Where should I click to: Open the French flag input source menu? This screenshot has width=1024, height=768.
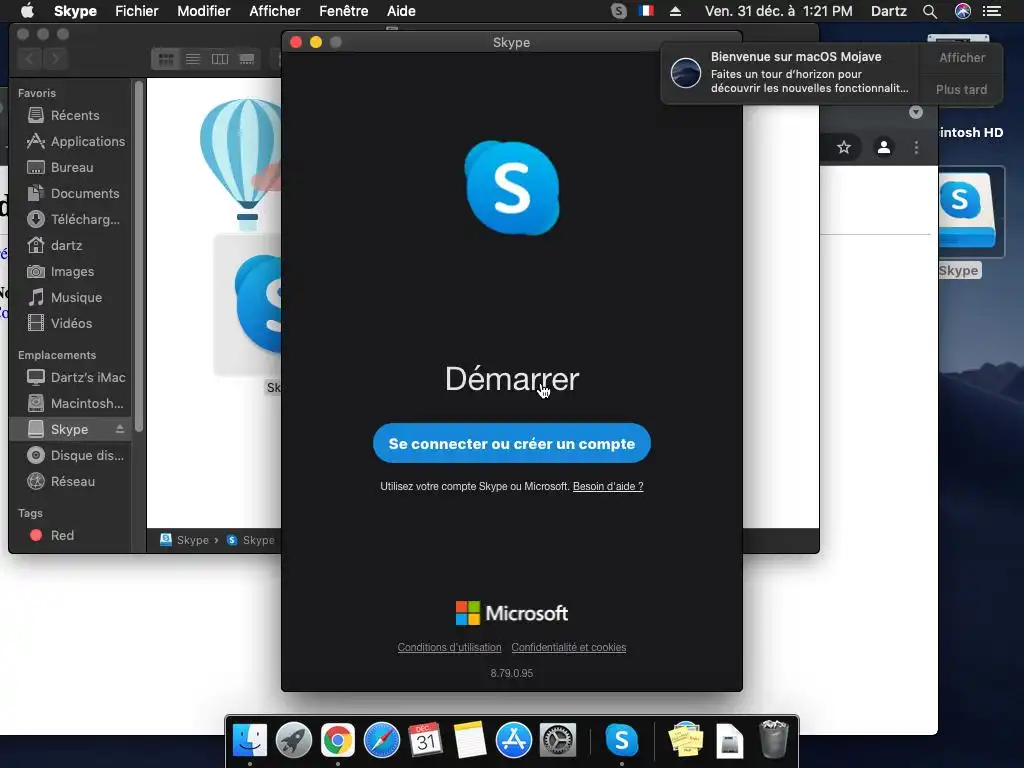[x=646, y=11]
